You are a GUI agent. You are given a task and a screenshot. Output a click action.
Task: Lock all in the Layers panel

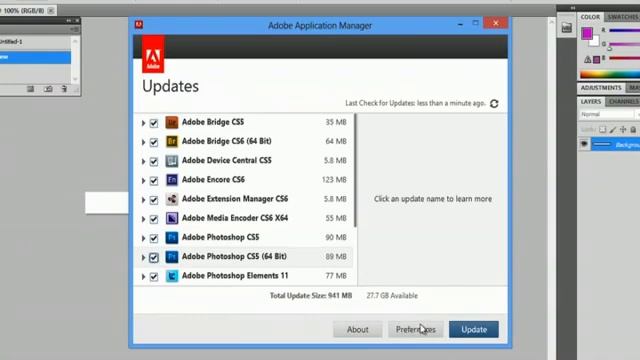pos(633,130)
